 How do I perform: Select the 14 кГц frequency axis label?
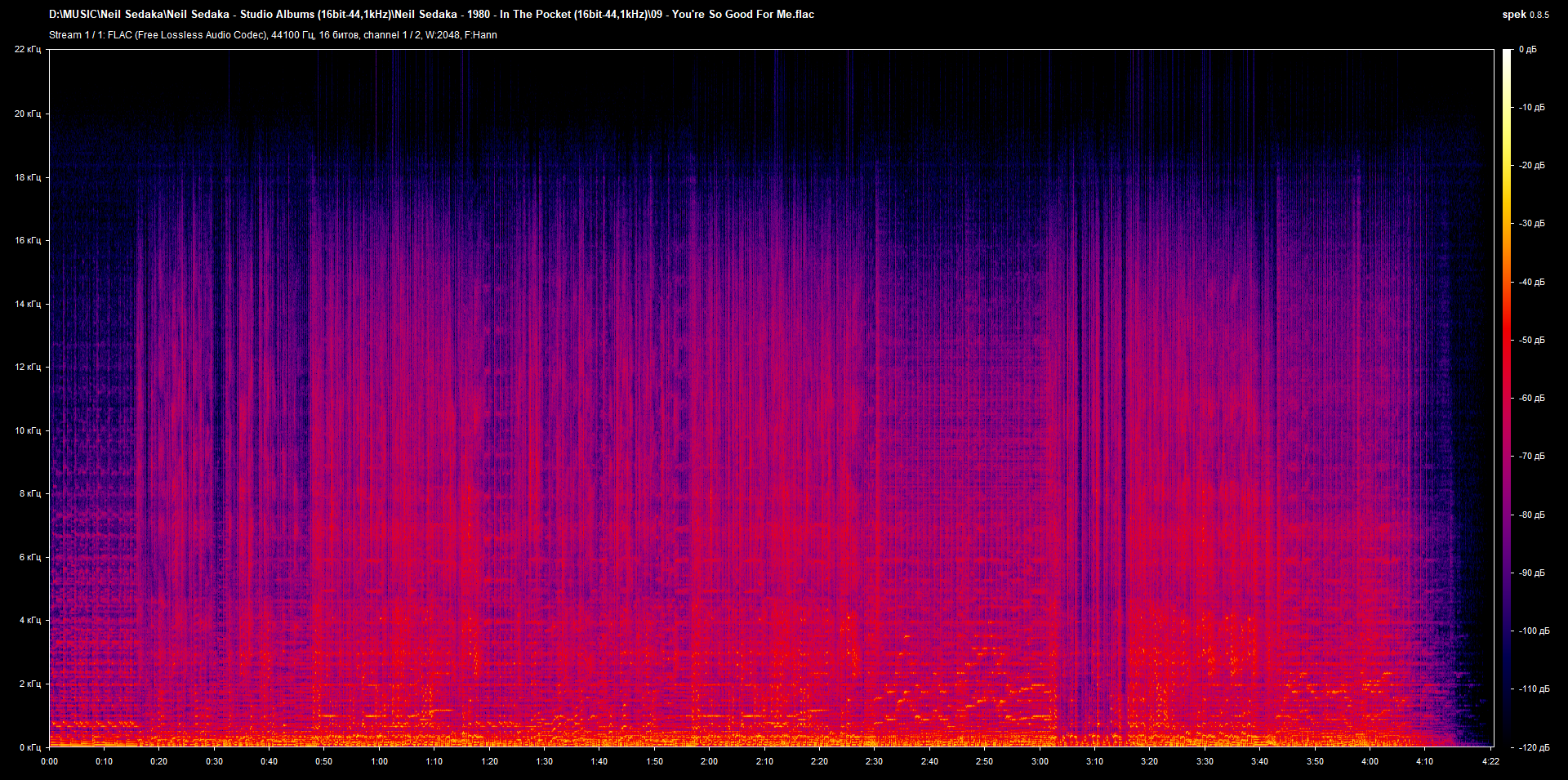(27, 304)
